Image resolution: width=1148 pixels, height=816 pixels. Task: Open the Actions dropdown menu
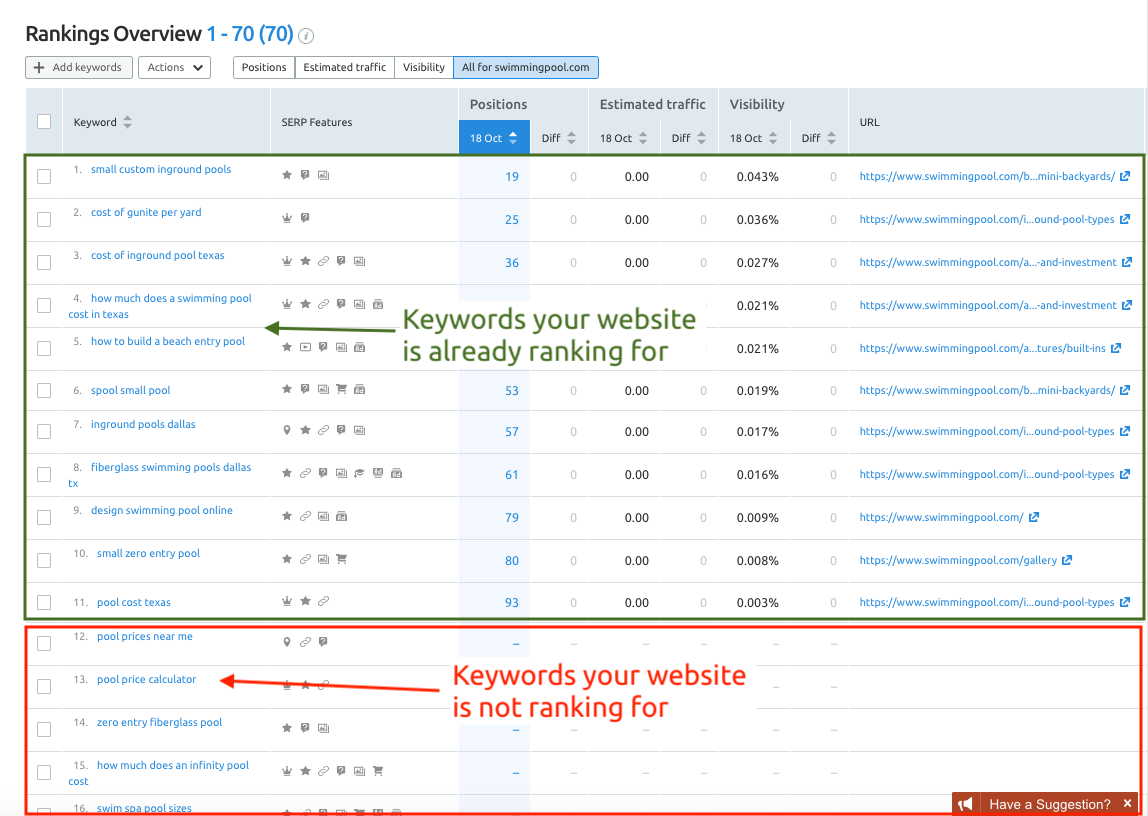click(x=174, y=67)
